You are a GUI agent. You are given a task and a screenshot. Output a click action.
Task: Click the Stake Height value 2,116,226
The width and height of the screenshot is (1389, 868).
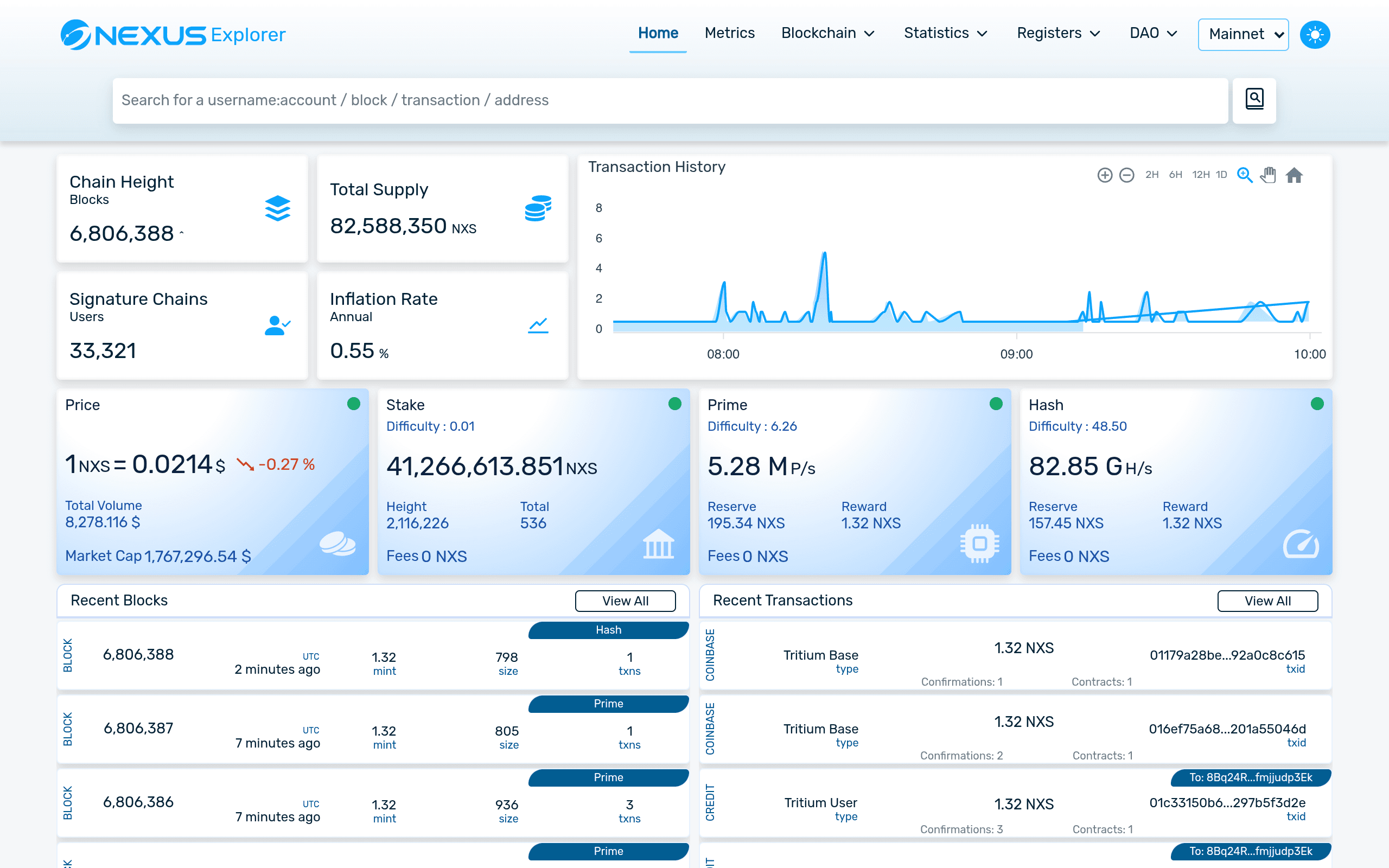pos(417,524)
